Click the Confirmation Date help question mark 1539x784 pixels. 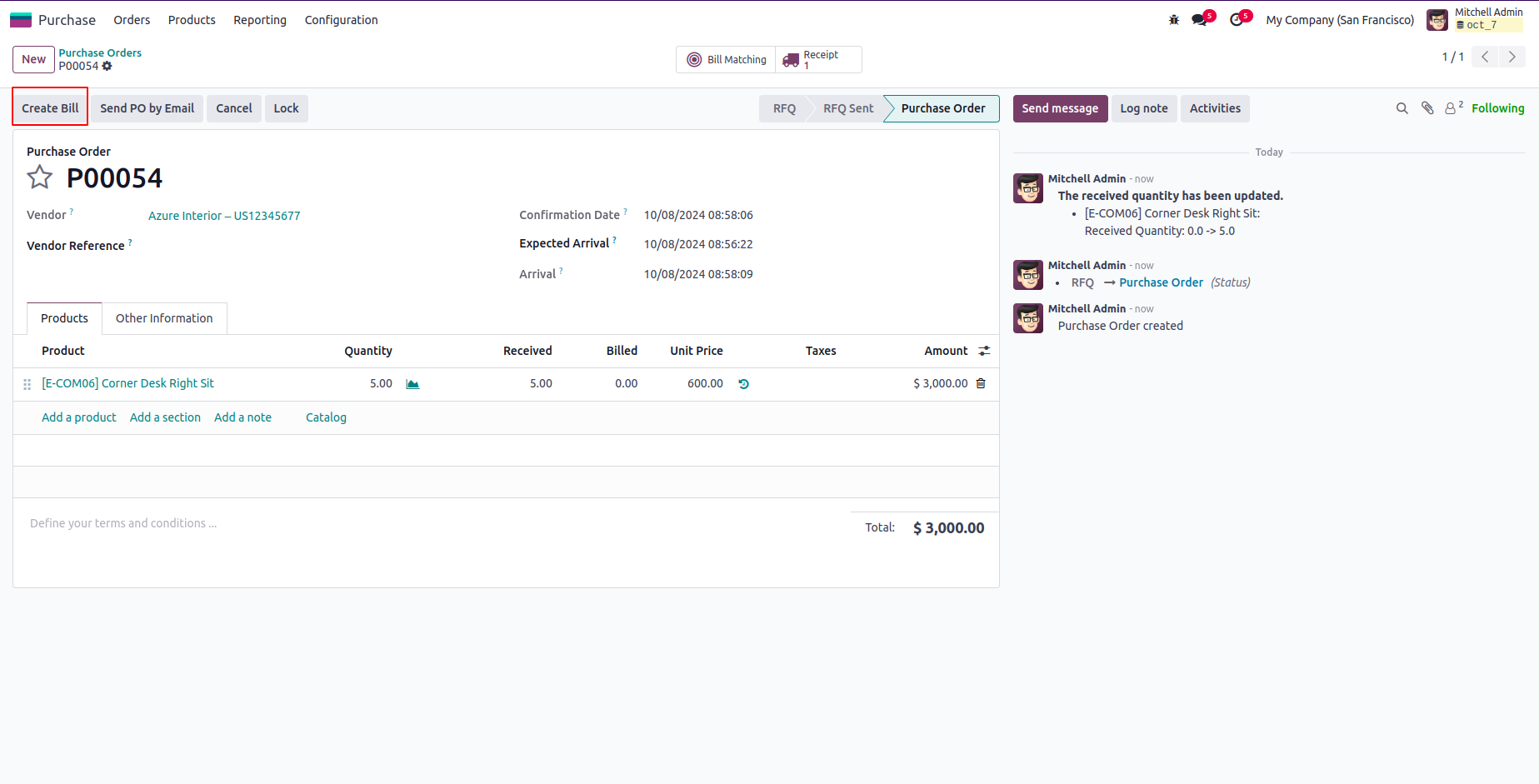point(626,212)
